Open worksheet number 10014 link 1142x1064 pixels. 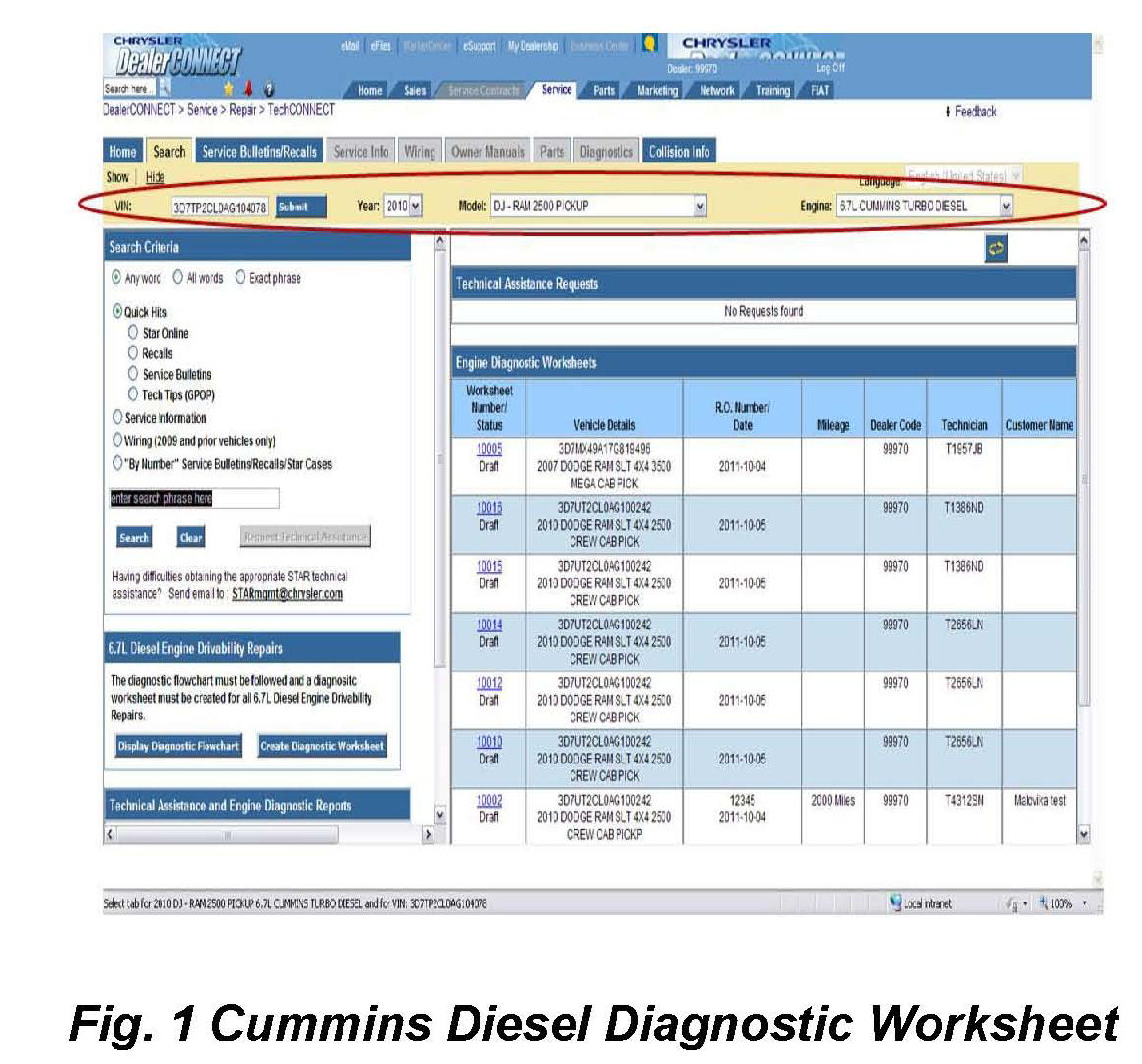(488, 625)
